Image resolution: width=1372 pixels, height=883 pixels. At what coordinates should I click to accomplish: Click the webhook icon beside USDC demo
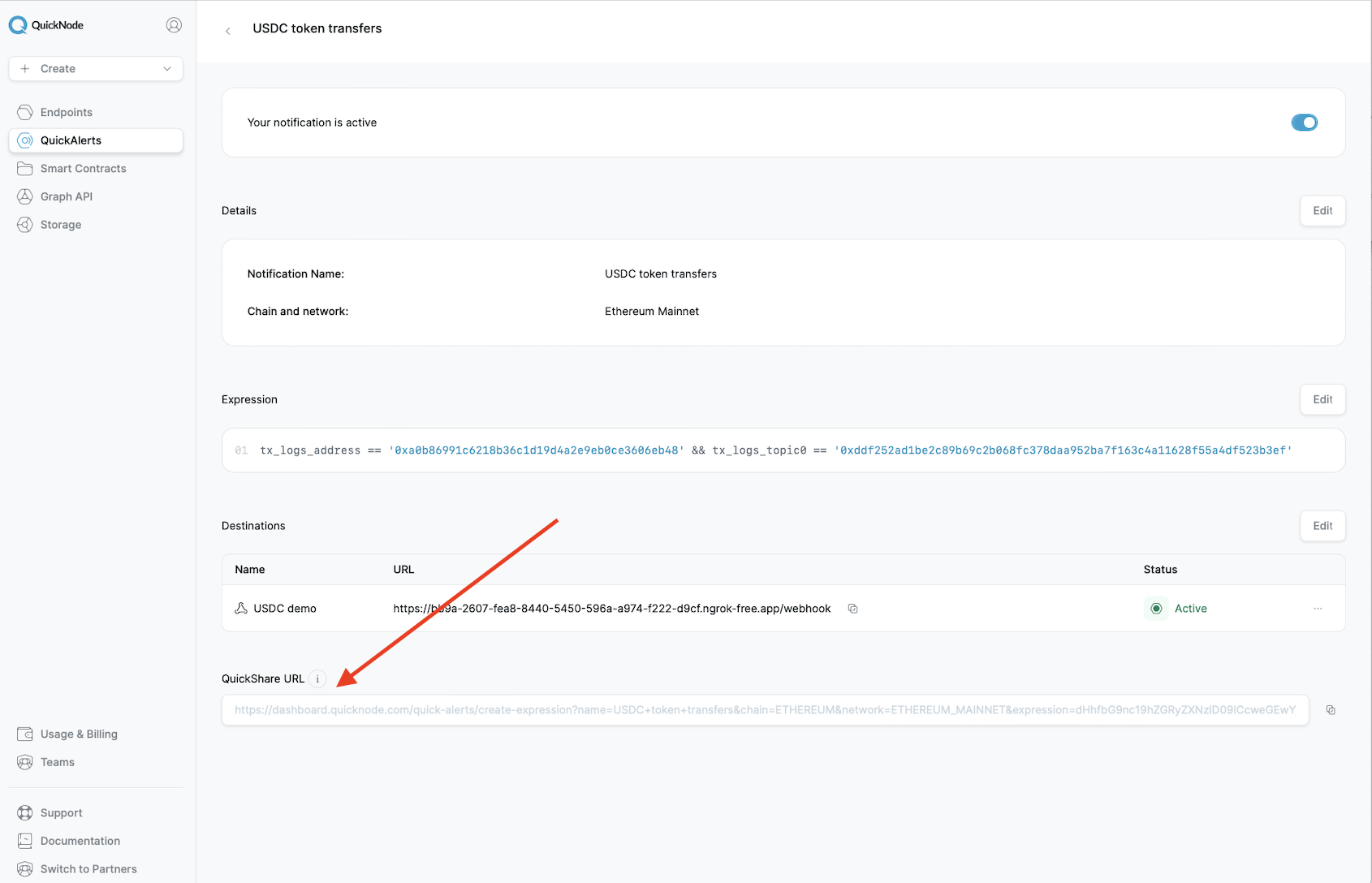click(x=241, y=609)
